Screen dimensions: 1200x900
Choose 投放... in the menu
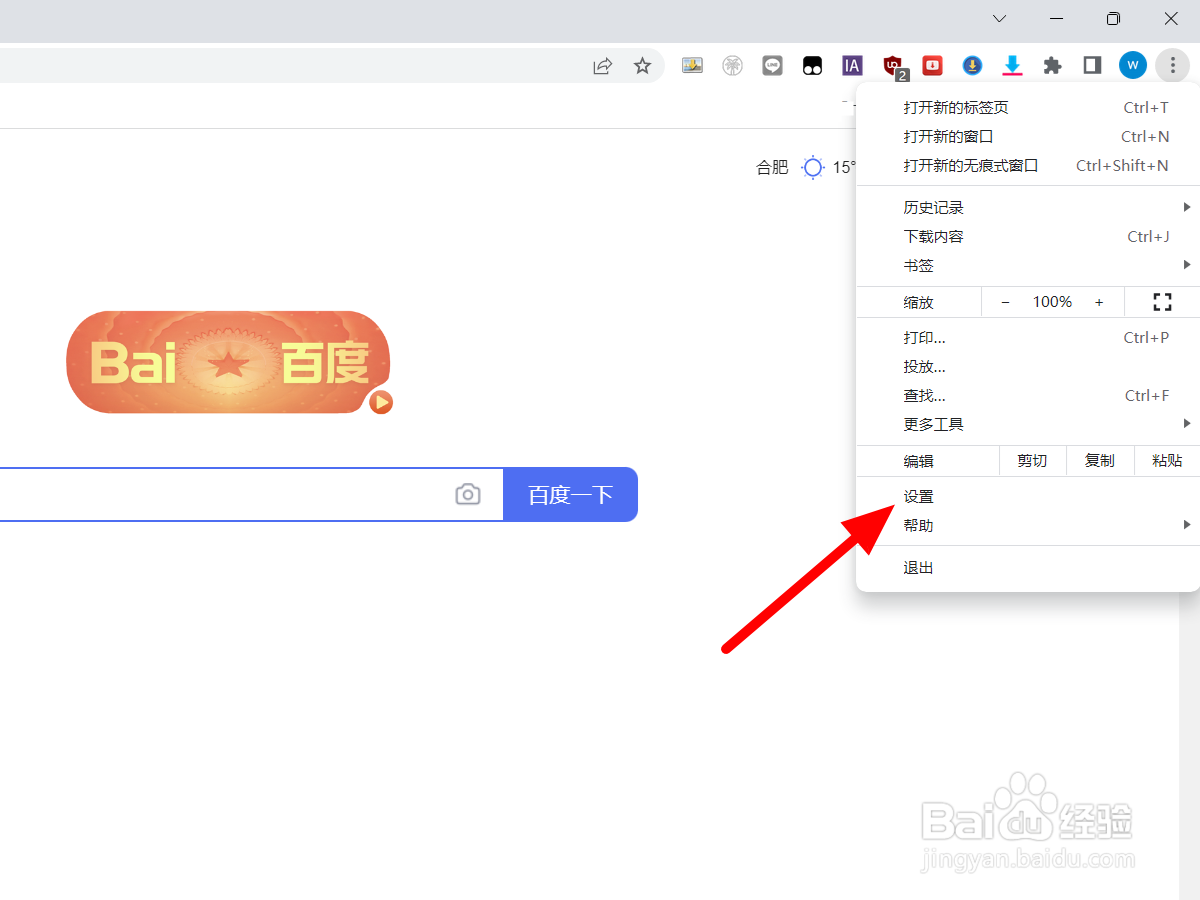(x=1028, y=366)
